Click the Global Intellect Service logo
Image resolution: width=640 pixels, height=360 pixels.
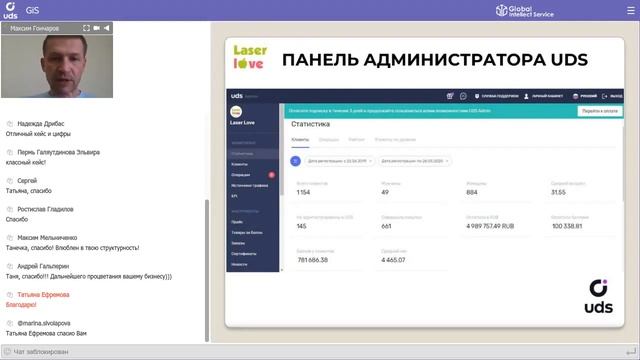point(524,11)
